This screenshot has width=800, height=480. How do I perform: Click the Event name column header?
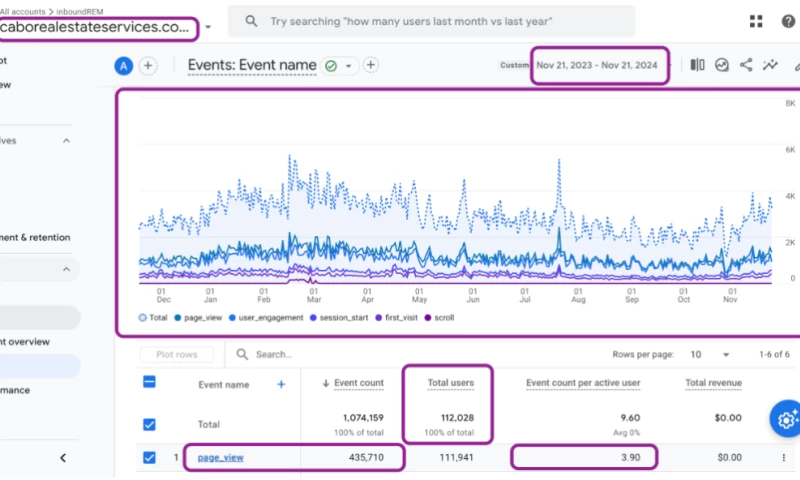click(x=223, y=385)
